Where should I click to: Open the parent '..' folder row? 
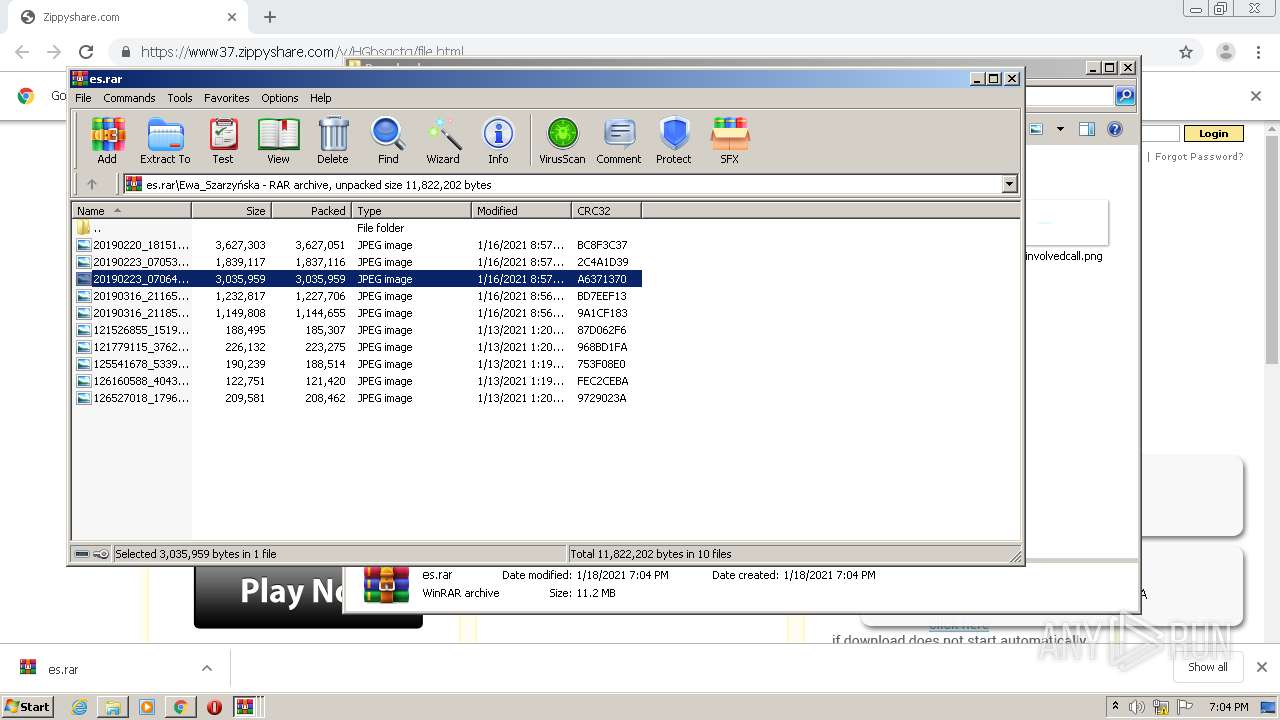coord(356,228)
